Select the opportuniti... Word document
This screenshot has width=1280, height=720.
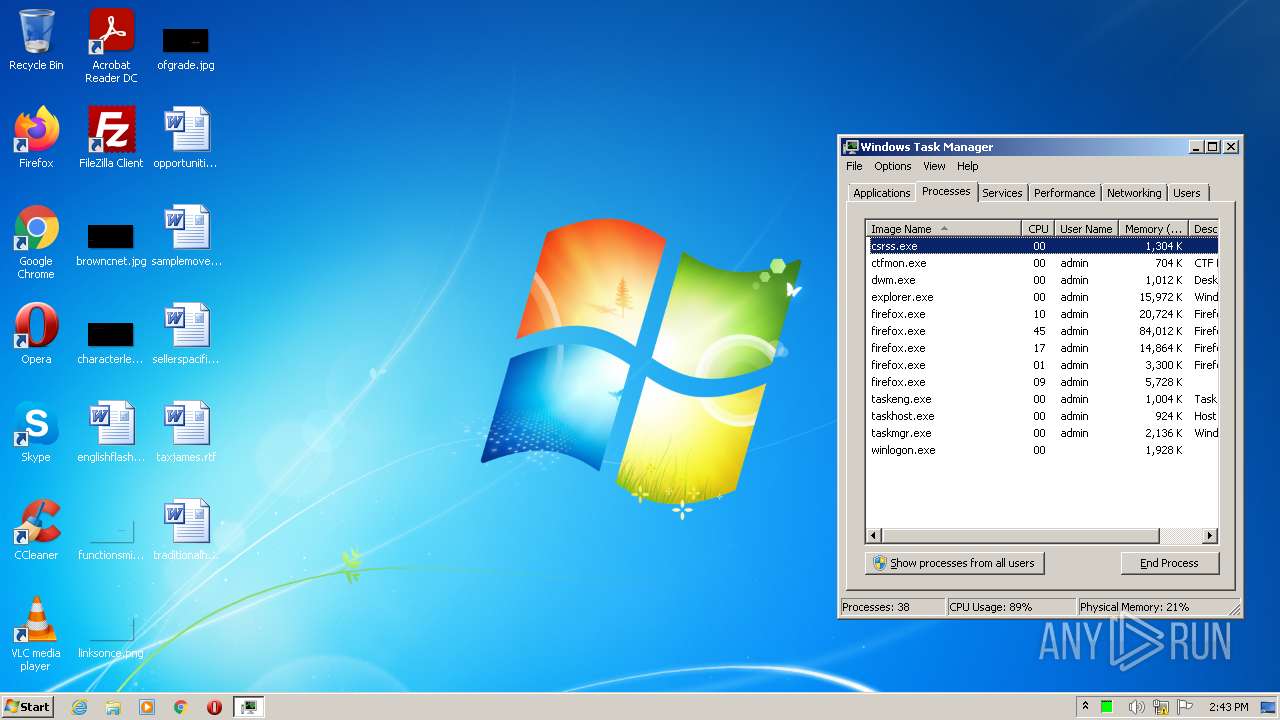186,138
